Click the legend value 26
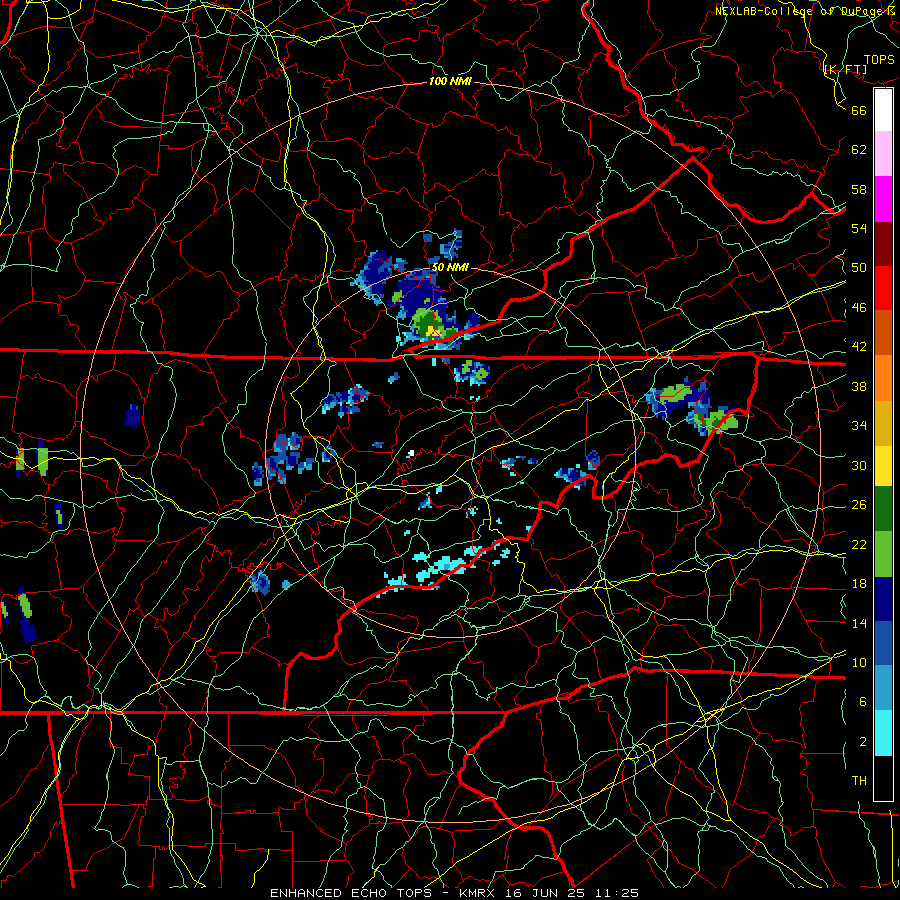 859,505
